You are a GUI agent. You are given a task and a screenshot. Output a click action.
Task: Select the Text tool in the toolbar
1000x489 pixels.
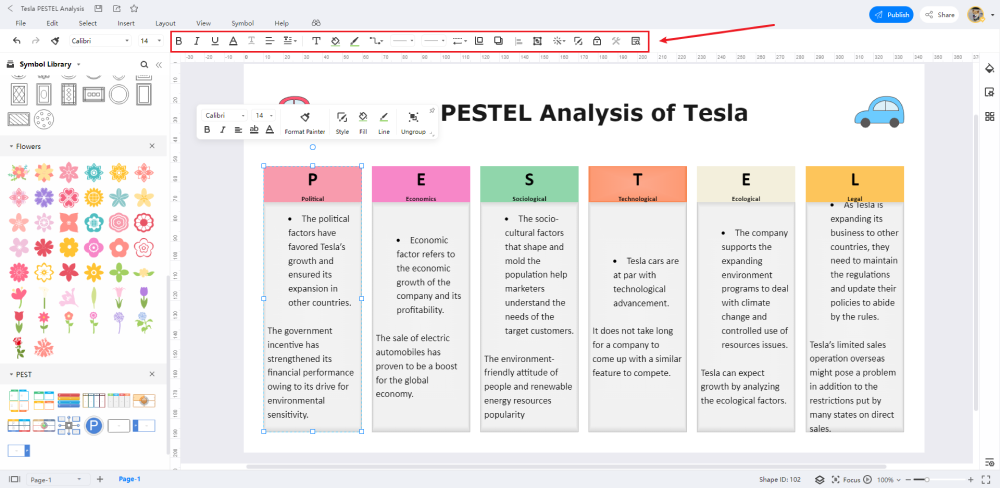316,41
